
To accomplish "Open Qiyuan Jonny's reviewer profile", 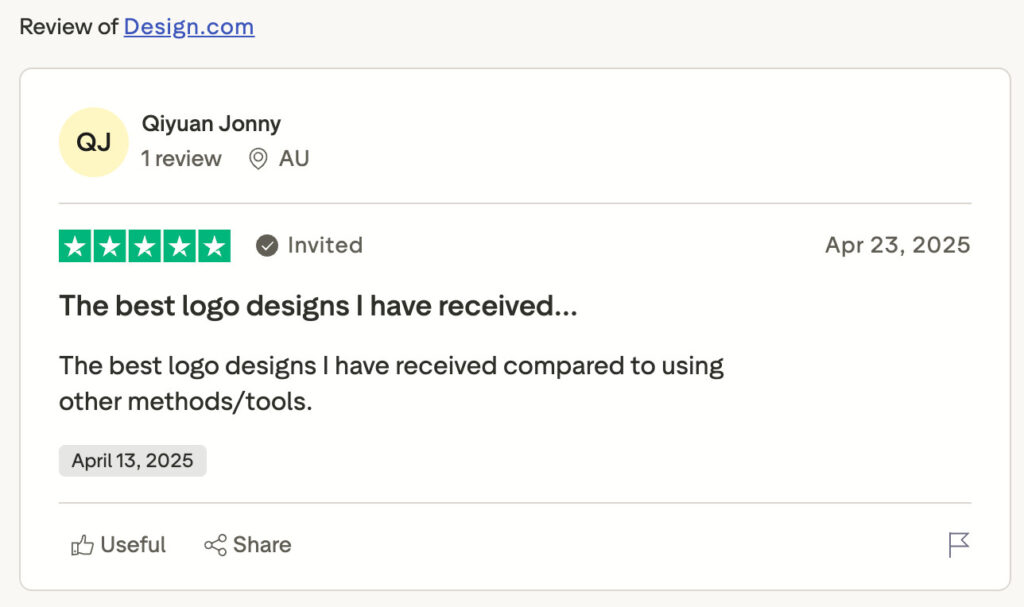I will pos(211,124).
